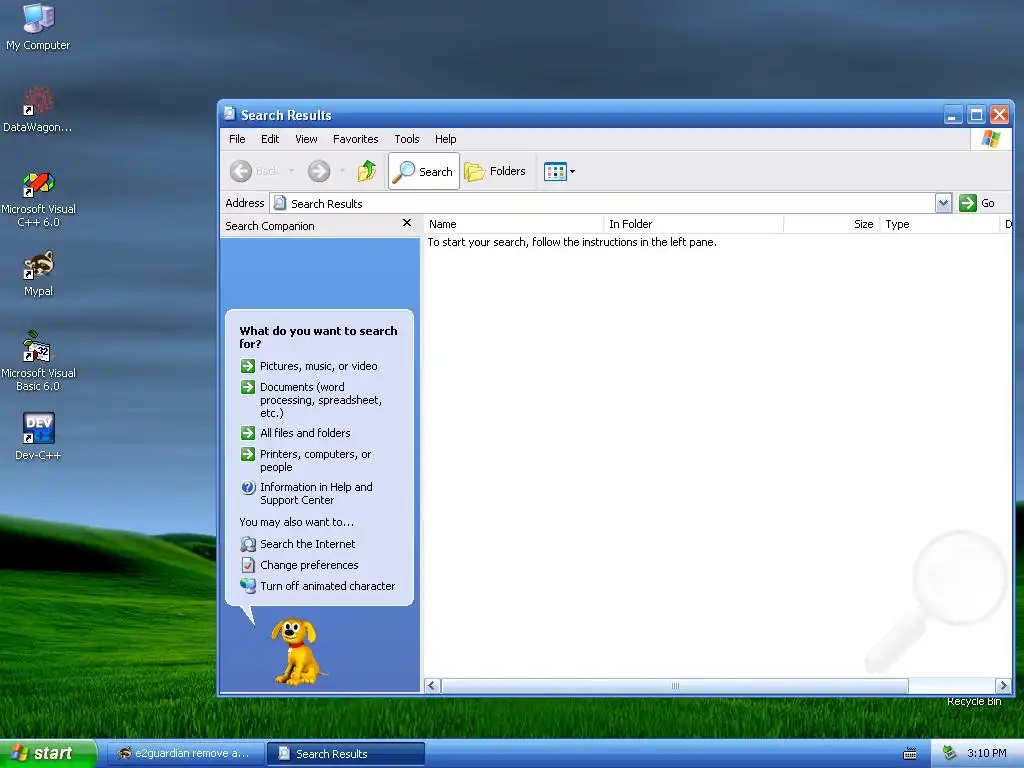1024x768 pixels.
Task: Choose All files and folders
Action: point(296,433)
